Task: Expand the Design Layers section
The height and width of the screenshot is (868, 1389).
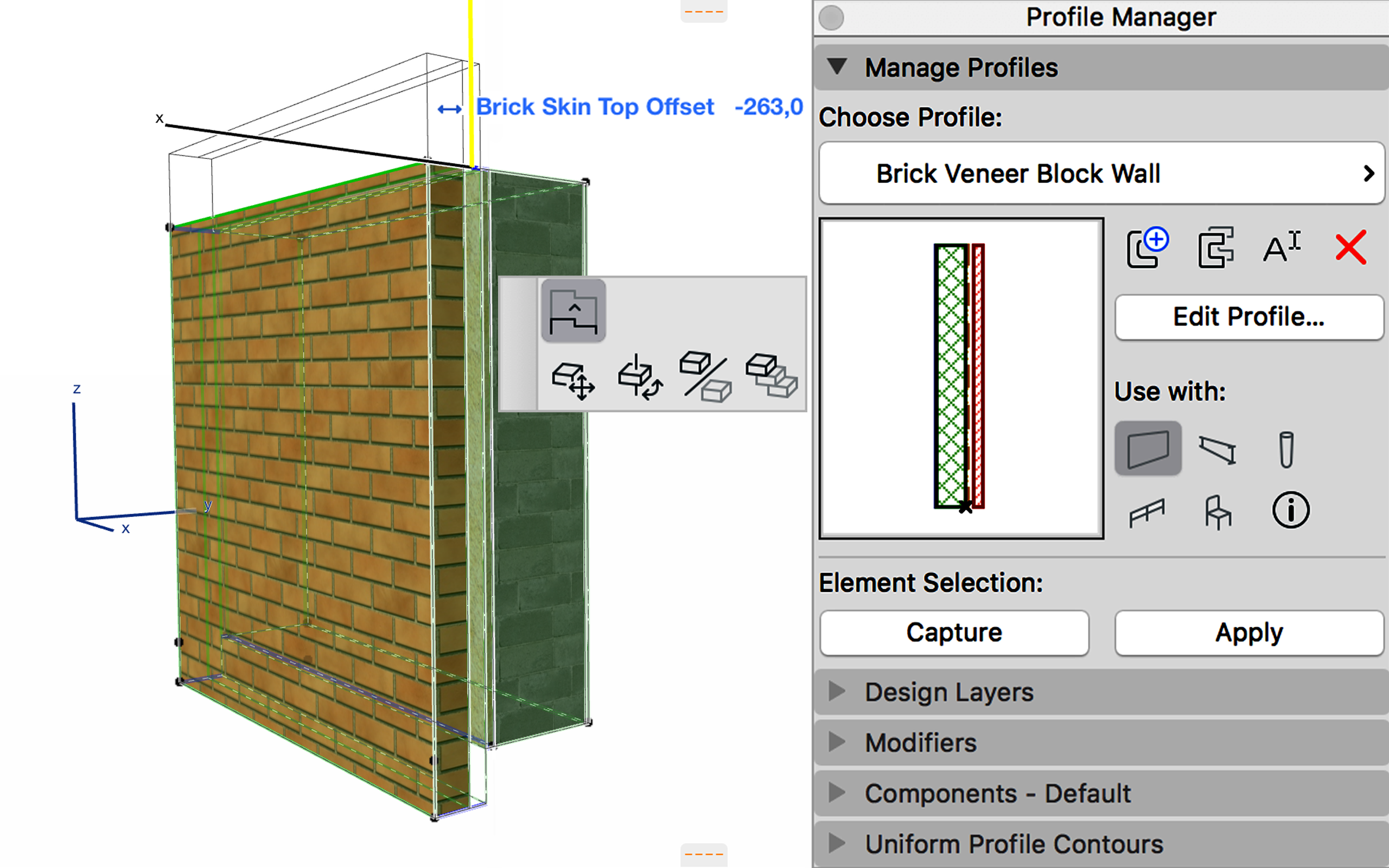Action: coord(1101,692)
